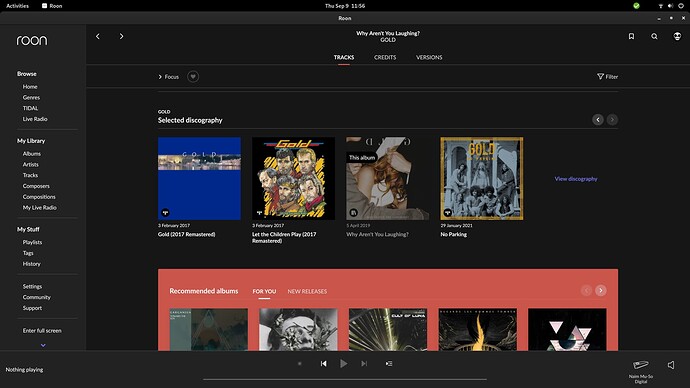The image size is (690, 388).
Task: Open Genres in the sidebar
Action: pyautogui.click(x=31, y=97)
